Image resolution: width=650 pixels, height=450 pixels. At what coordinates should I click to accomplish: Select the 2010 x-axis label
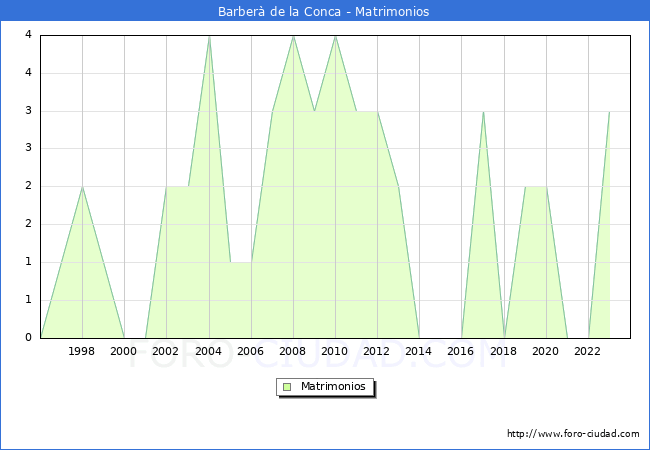[335, 351]
